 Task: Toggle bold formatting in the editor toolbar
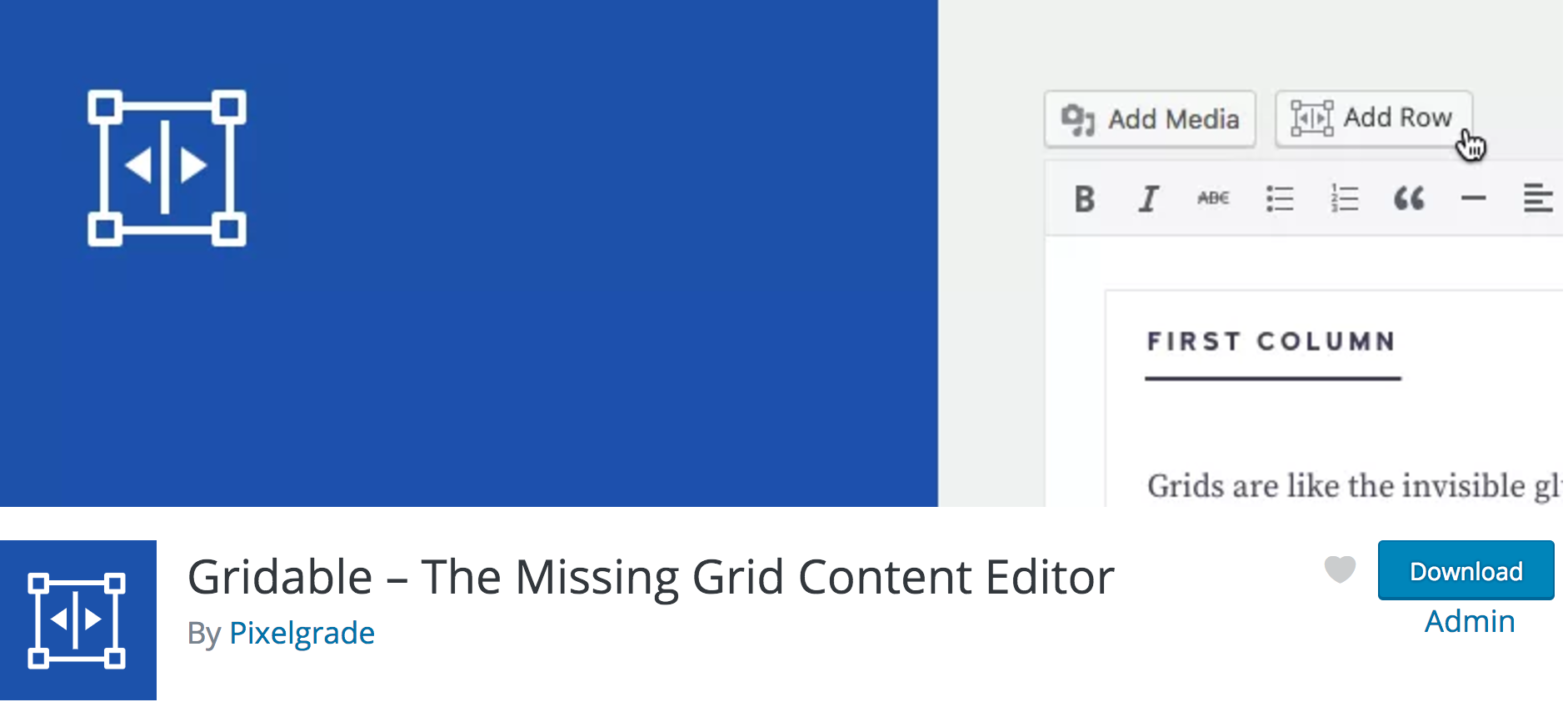pyautogui.click(x=1084, y=198)
